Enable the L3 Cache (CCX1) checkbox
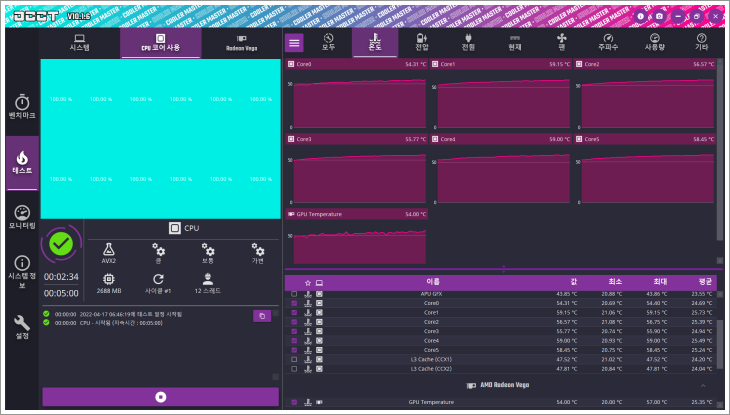Viewport: 730px width, 415px height. click(x=294, y=360)
